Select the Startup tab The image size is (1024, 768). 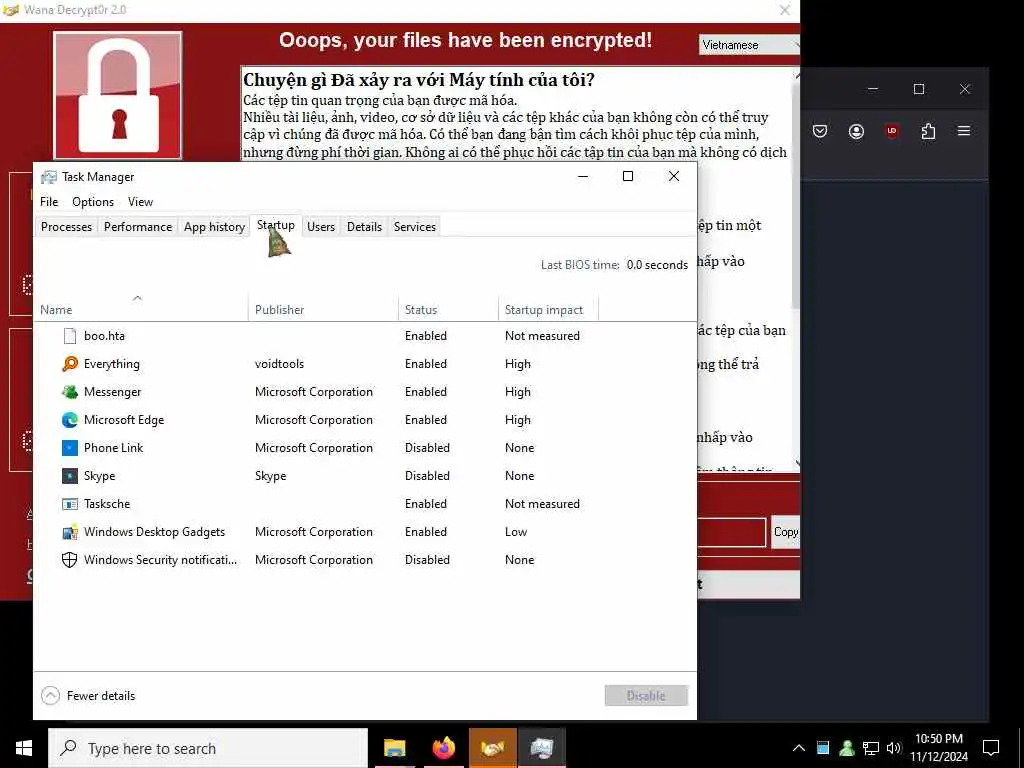point(276,225)
